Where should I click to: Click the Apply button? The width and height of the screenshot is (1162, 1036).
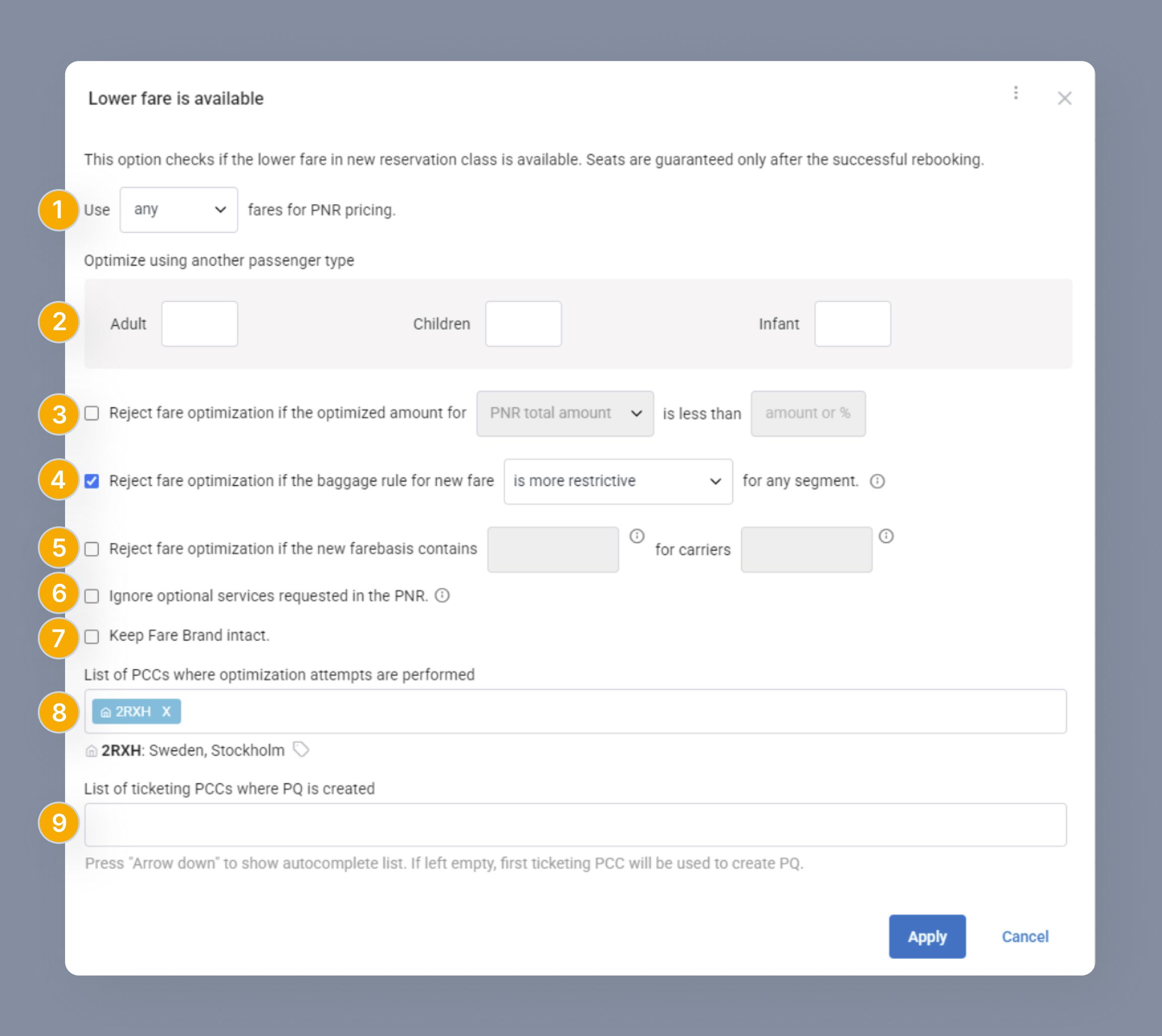926,936
